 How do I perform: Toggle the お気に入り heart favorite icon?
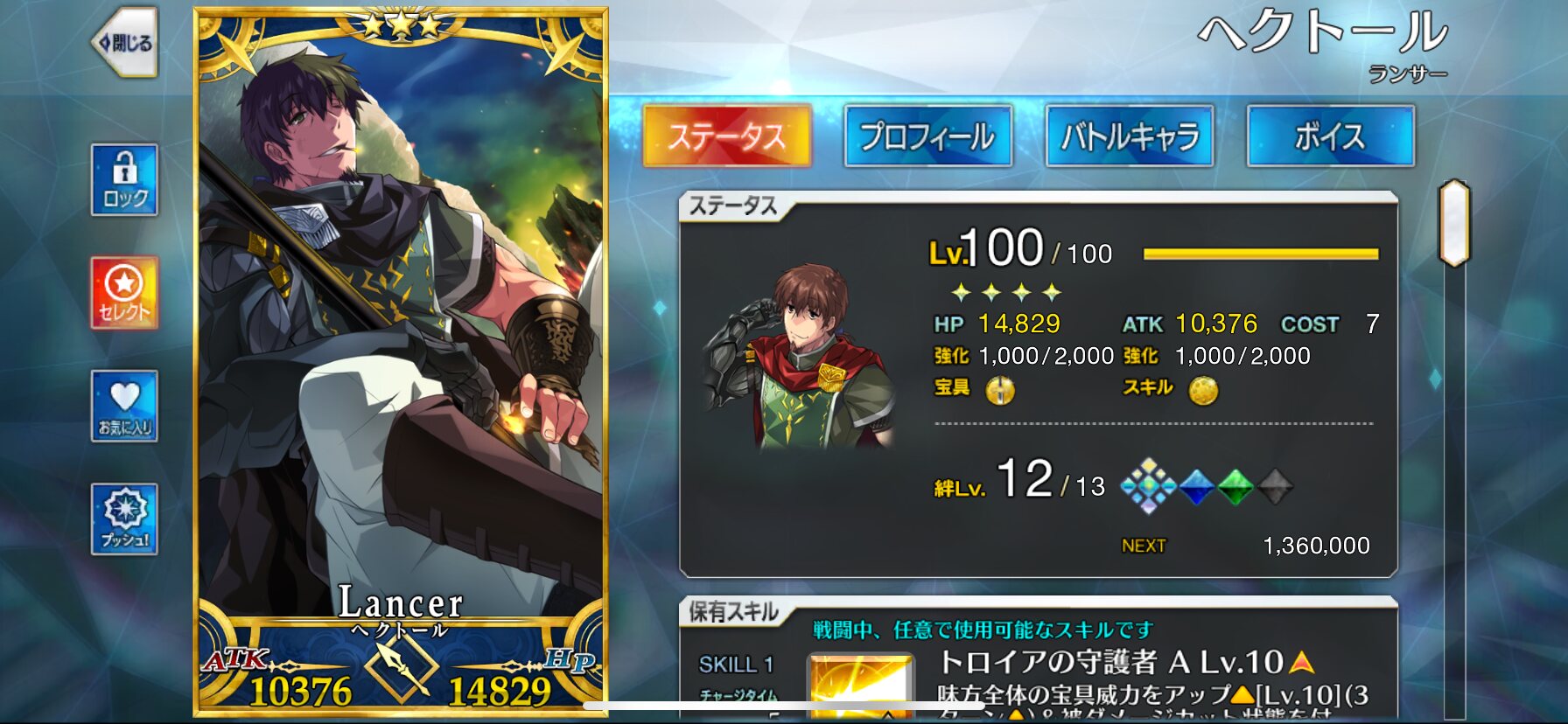[x=125, y=406]
